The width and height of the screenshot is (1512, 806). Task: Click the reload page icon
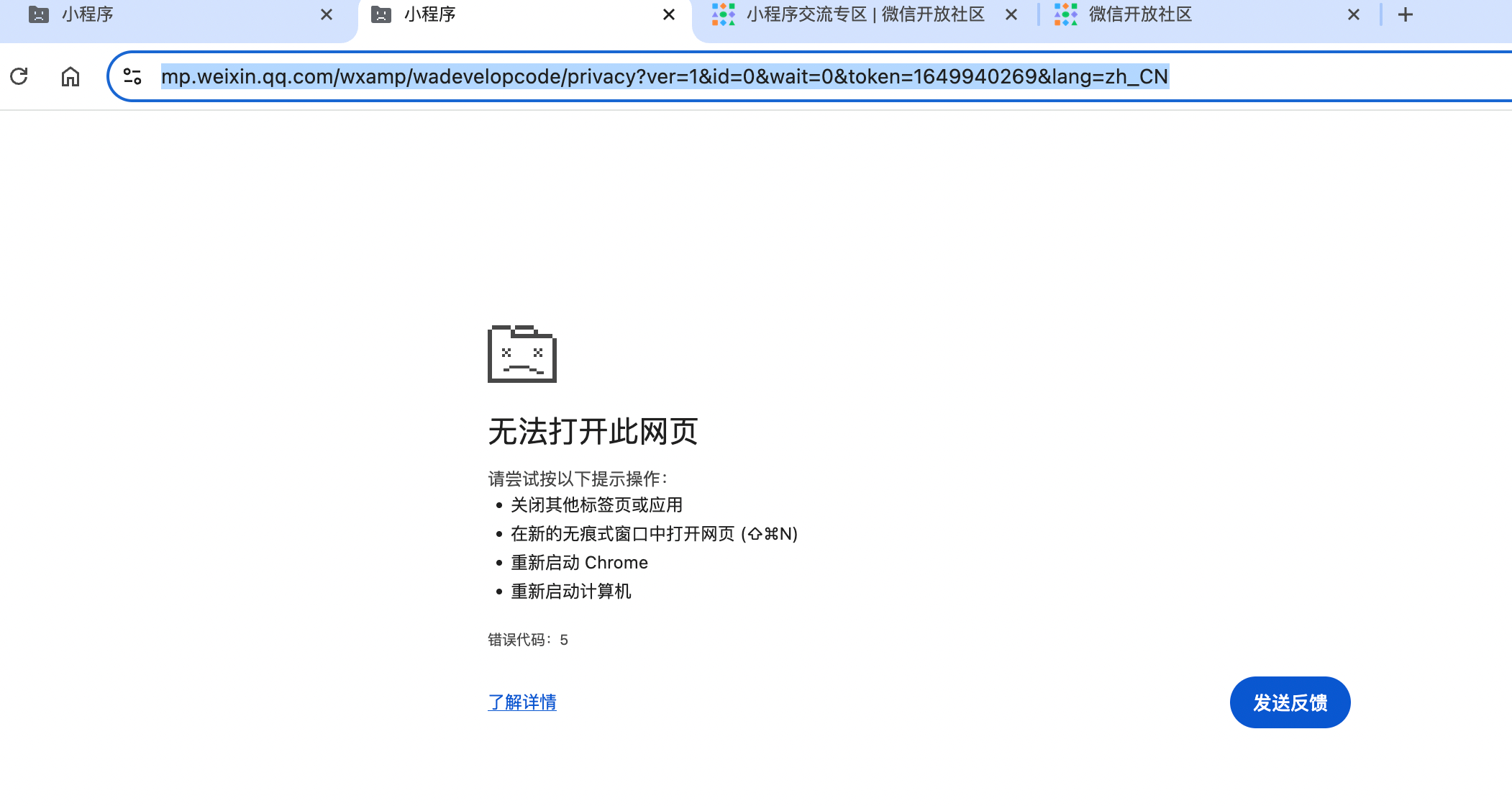tap(19, 76)
